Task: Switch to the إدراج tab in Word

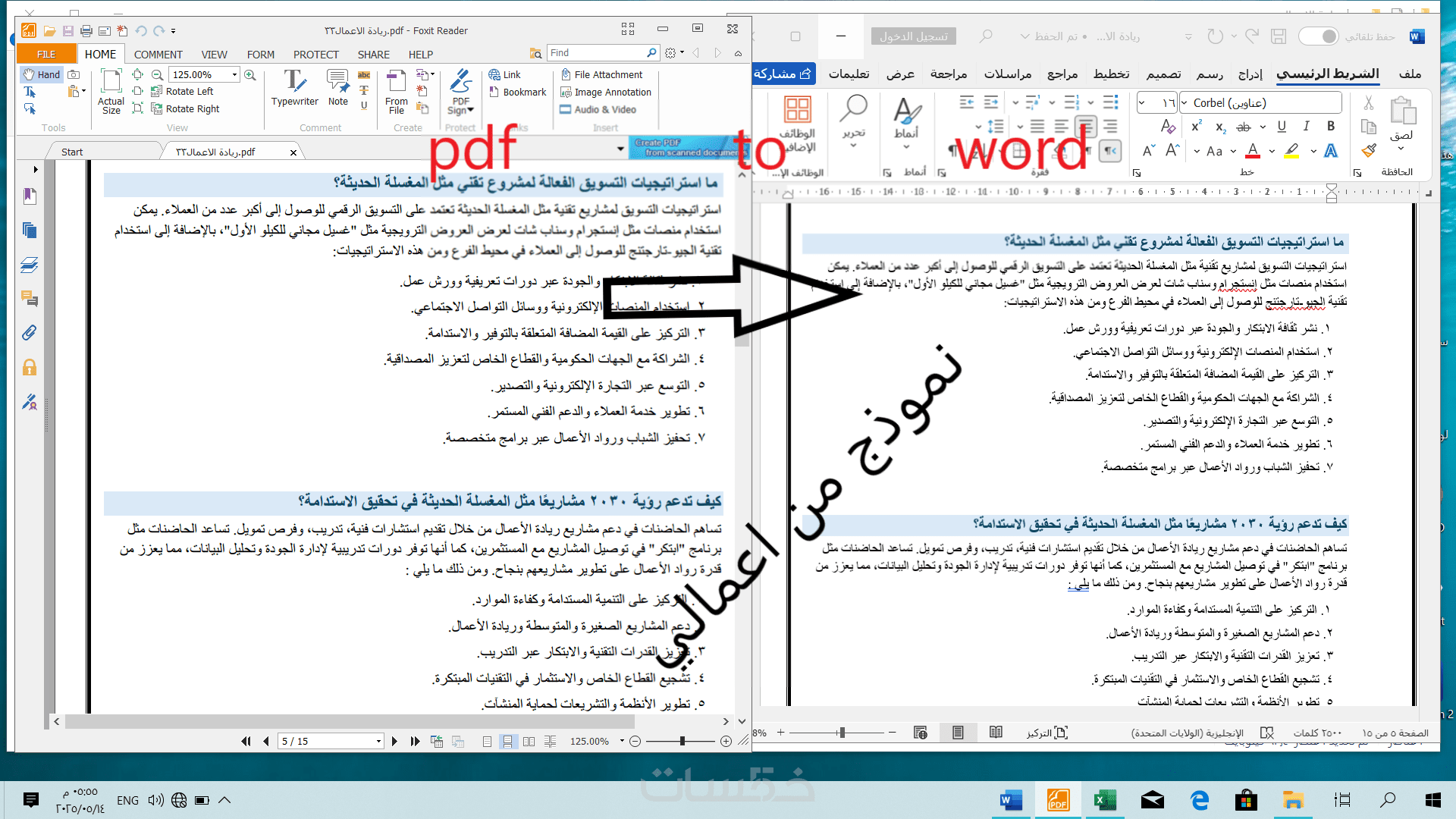Action: [1250, 74]
